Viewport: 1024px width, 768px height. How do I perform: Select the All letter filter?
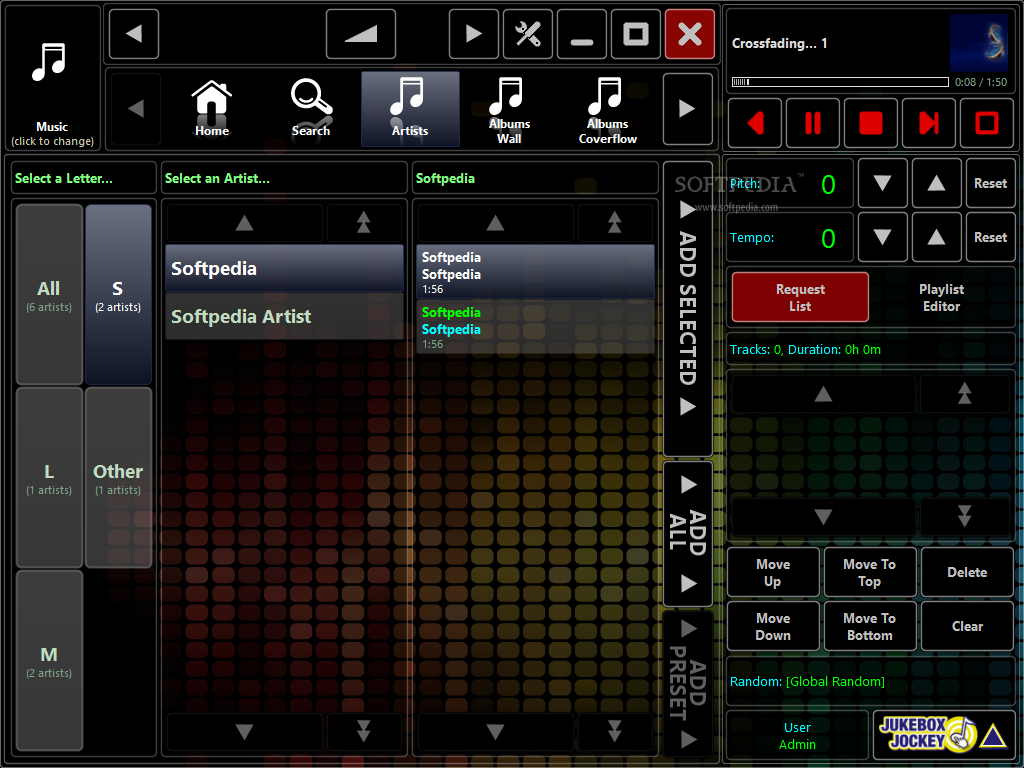(49, 295)
